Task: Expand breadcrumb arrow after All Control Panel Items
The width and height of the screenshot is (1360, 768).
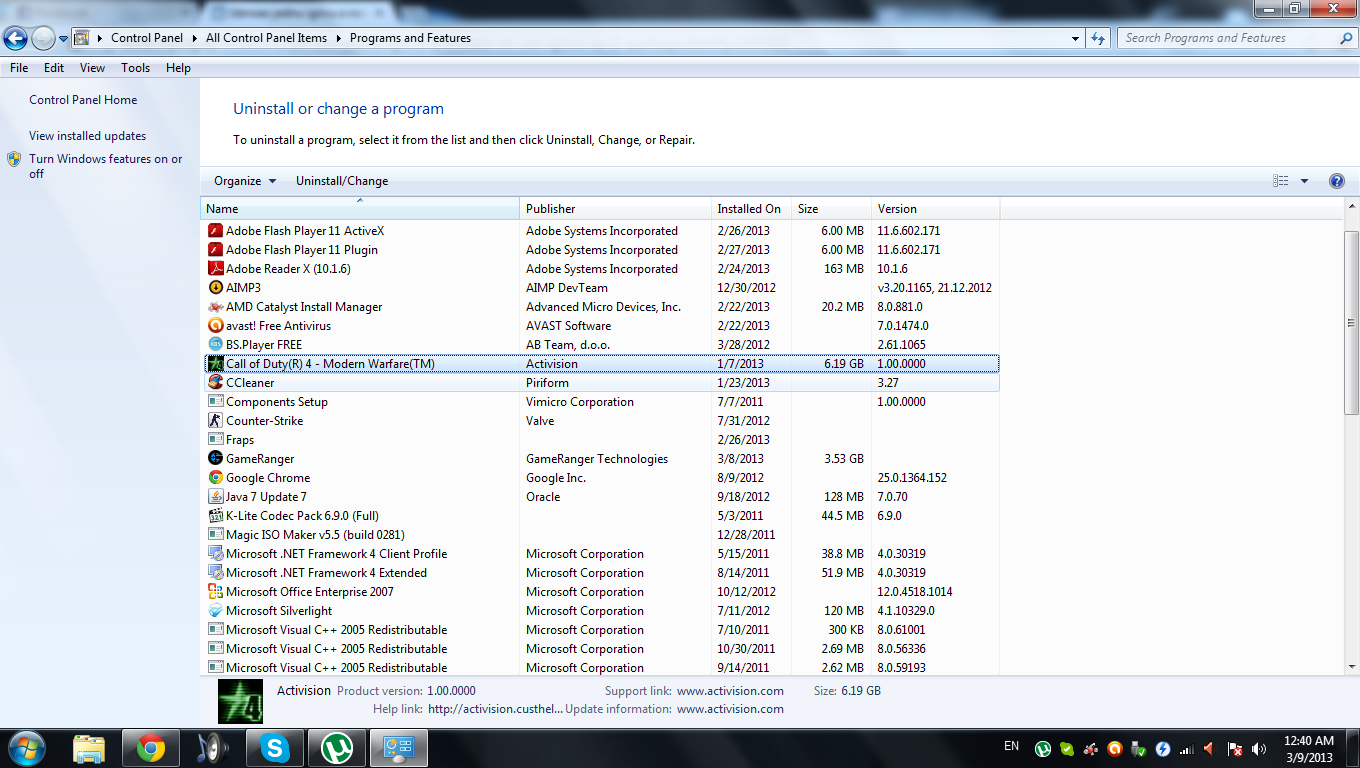Action: [338, 38]
